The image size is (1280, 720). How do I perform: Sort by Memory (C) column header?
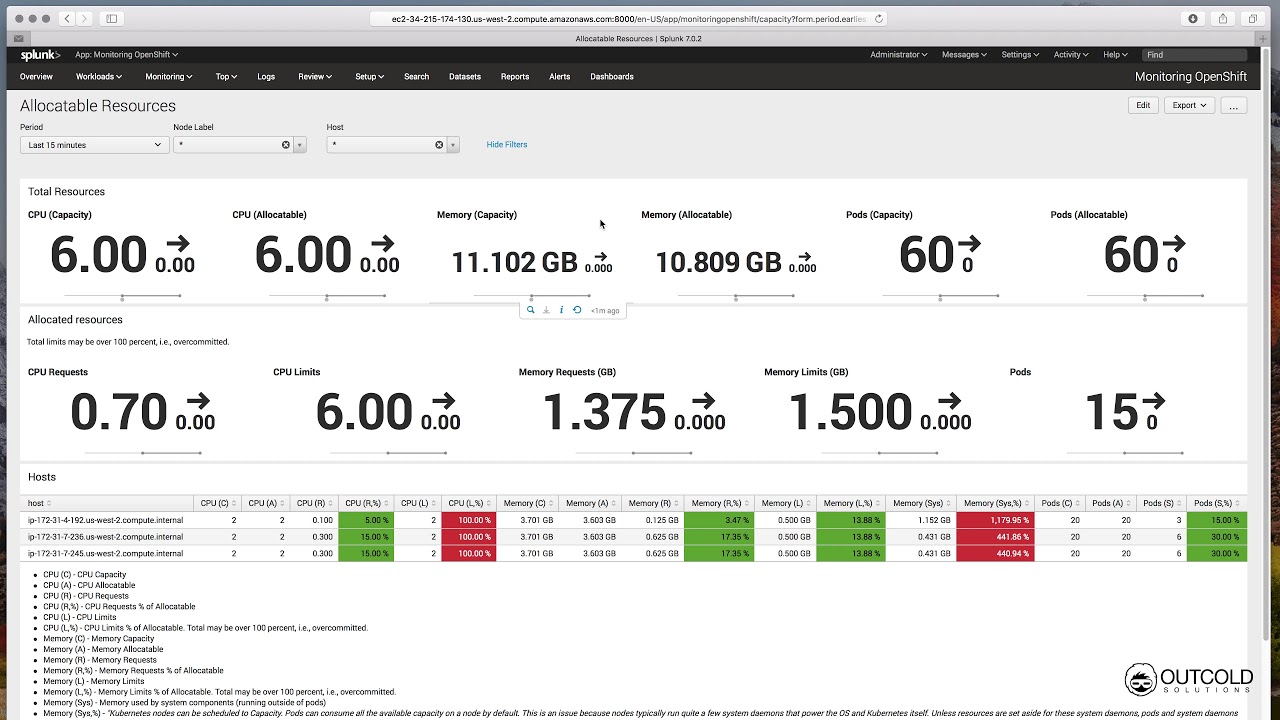(x=528, y=503)
